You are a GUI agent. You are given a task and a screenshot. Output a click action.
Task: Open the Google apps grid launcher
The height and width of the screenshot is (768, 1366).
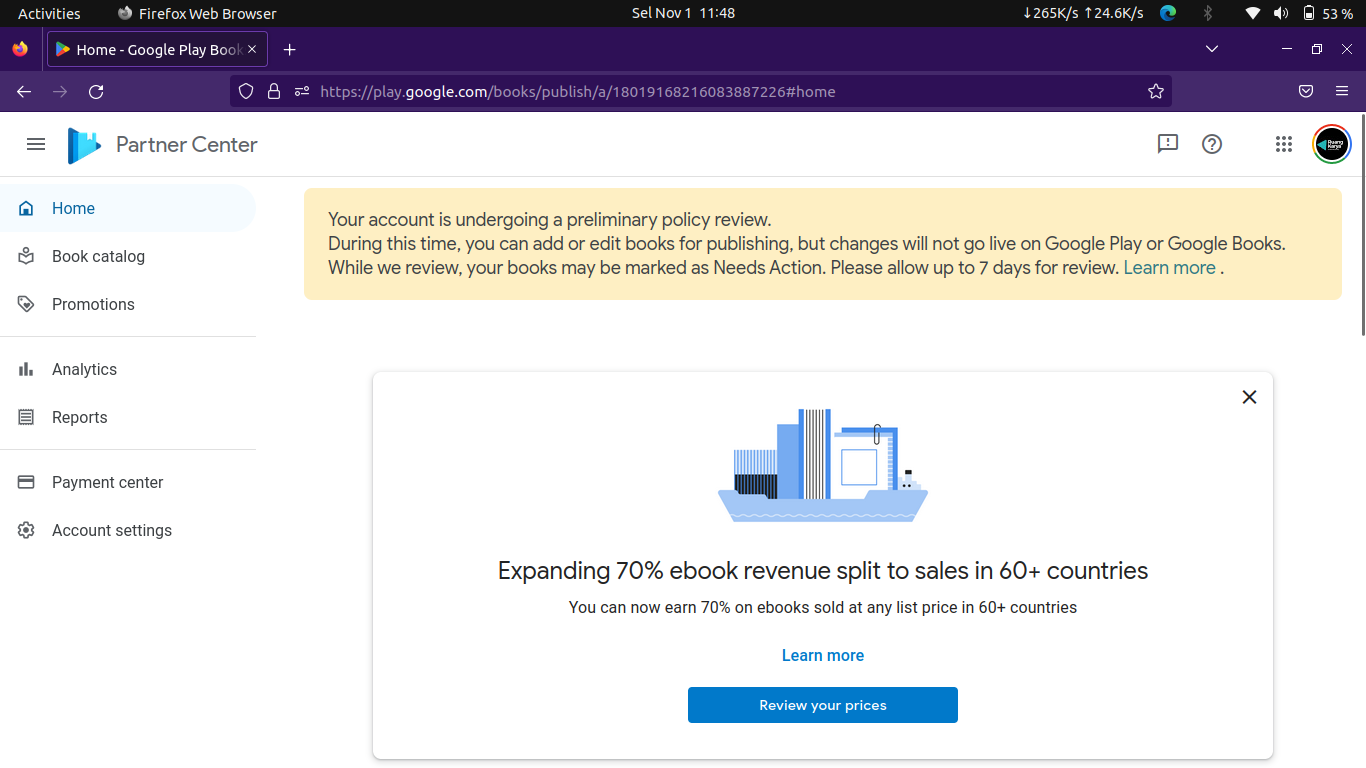pos(1284,144)
